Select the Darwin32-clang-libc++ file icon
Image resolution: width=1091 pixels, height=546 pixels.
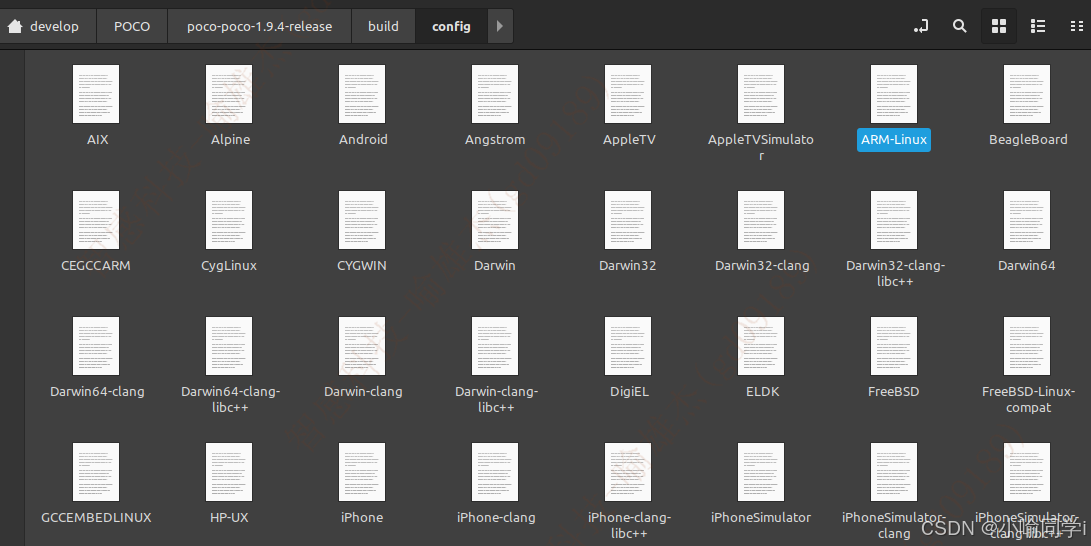pyautogui.click(x=894, y=220)
